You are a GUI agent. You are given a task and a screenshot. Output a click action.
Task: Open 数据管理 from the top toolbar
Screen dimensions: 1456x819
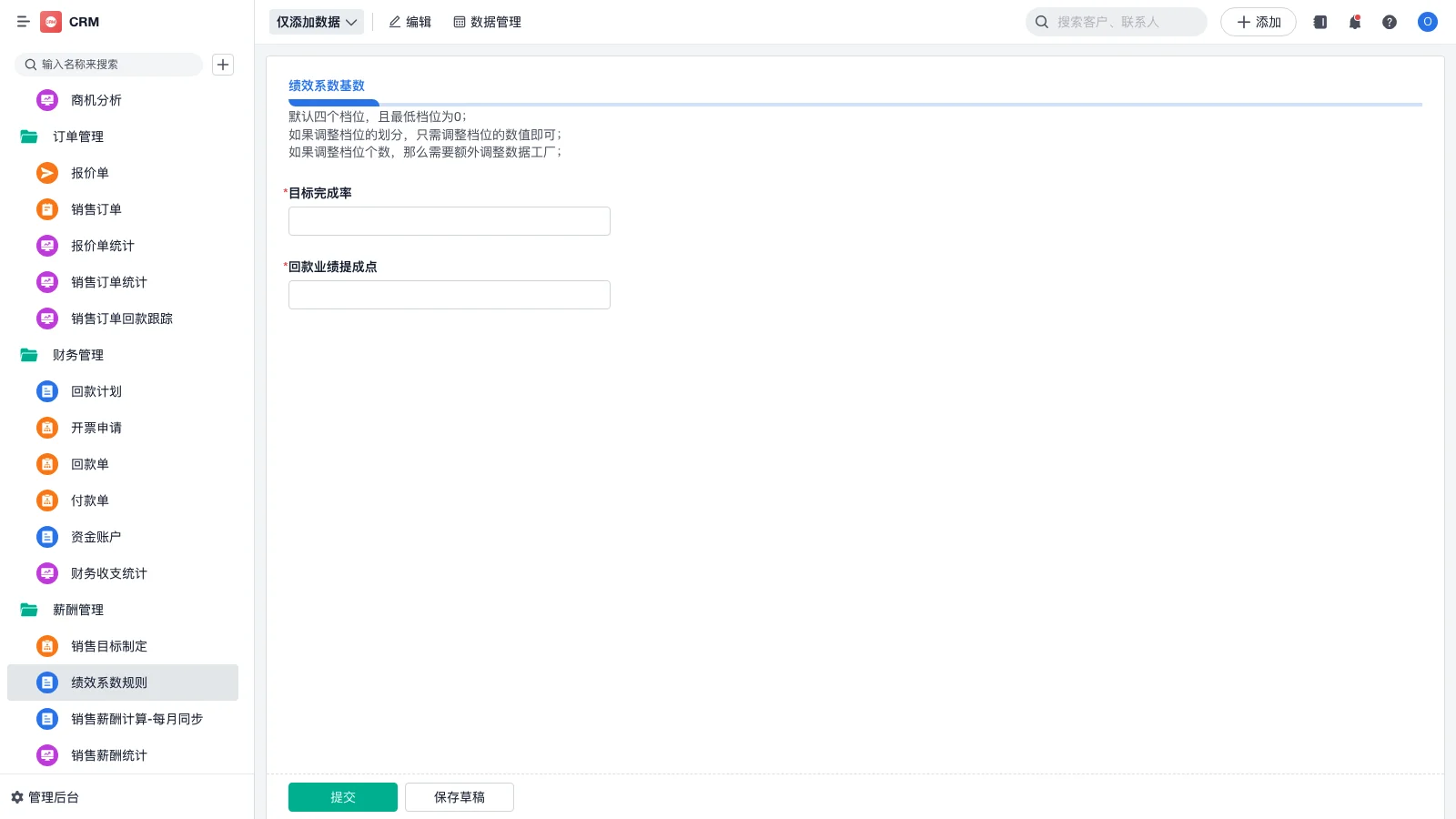click(488, 22)
